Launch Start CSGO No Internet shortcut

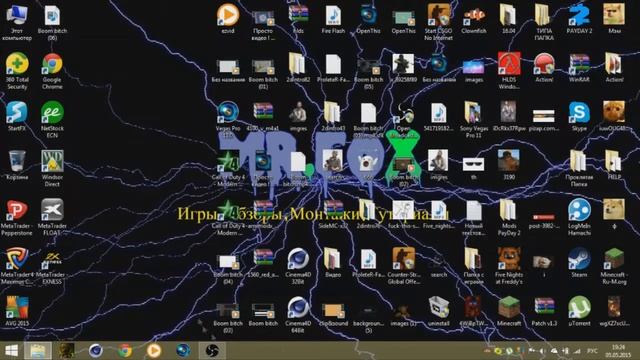tap(439, 22)
